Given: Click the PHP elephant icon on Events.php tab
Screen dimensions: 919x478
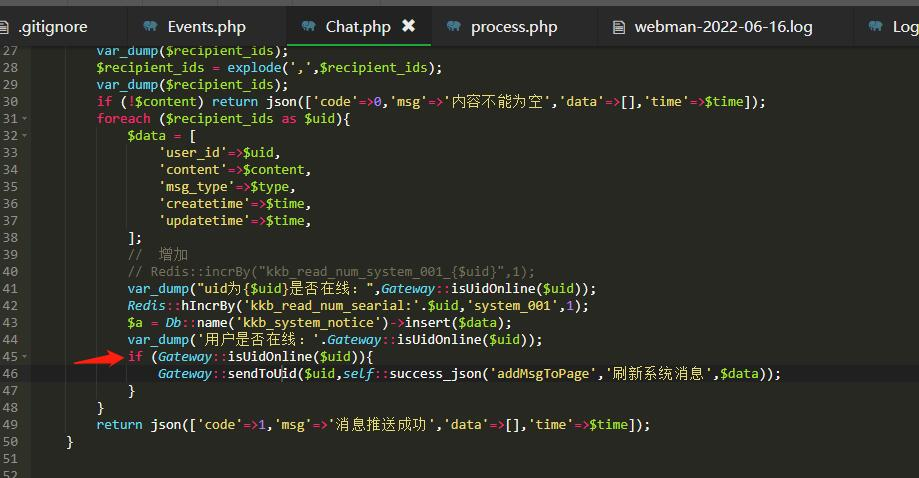Looking at the screenshot, I should tap(150, 27).
